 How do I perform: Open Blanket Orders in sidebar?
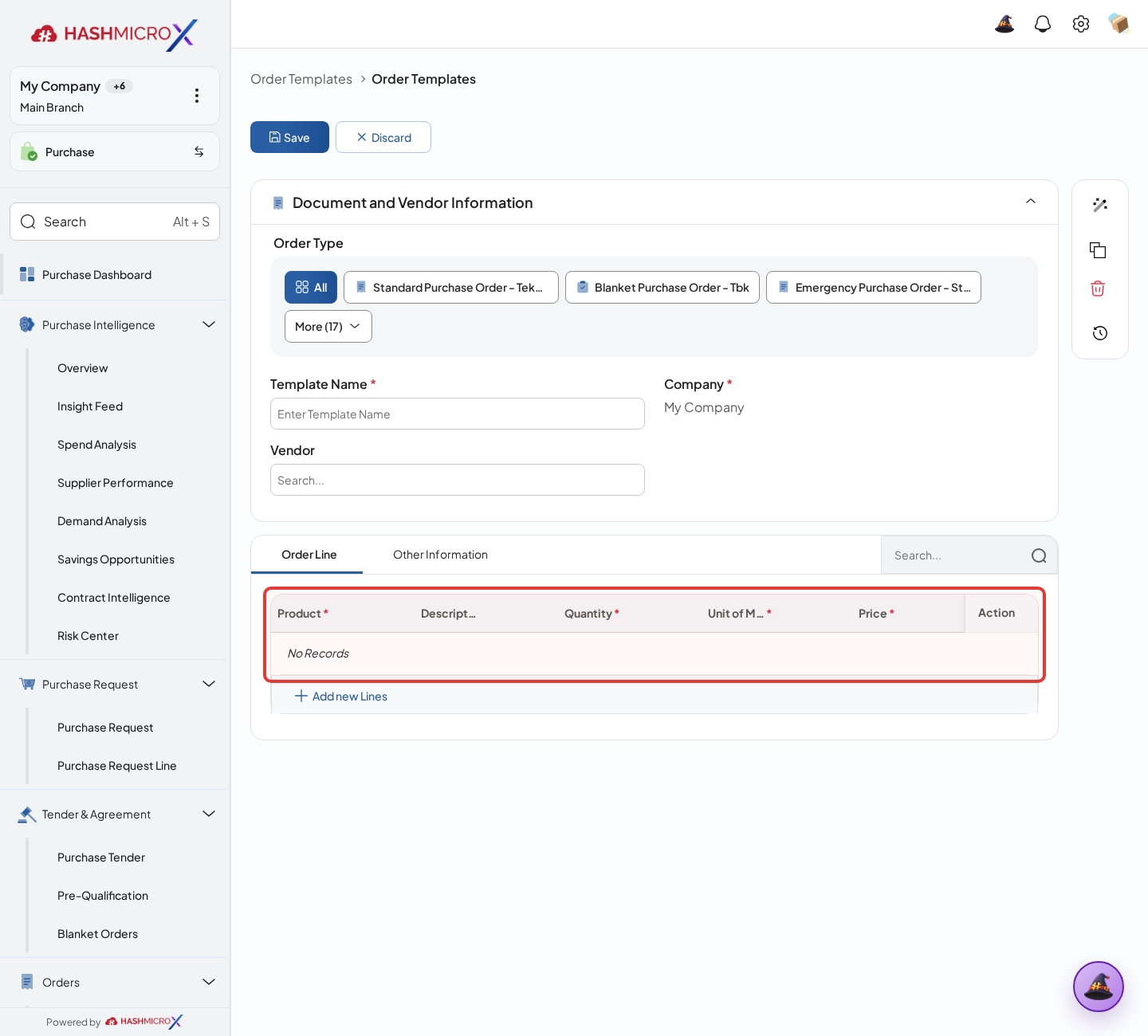(97, 934)
